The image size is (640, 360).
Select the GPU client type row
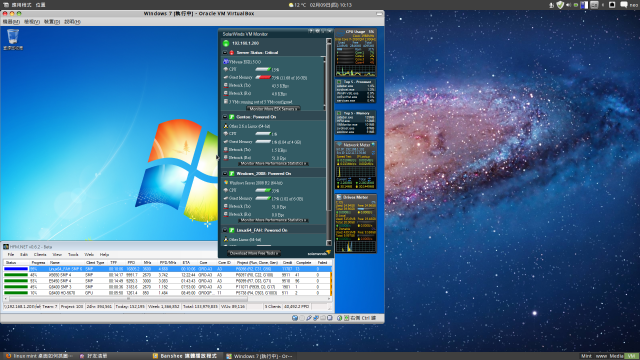click(x=167, y=293)
